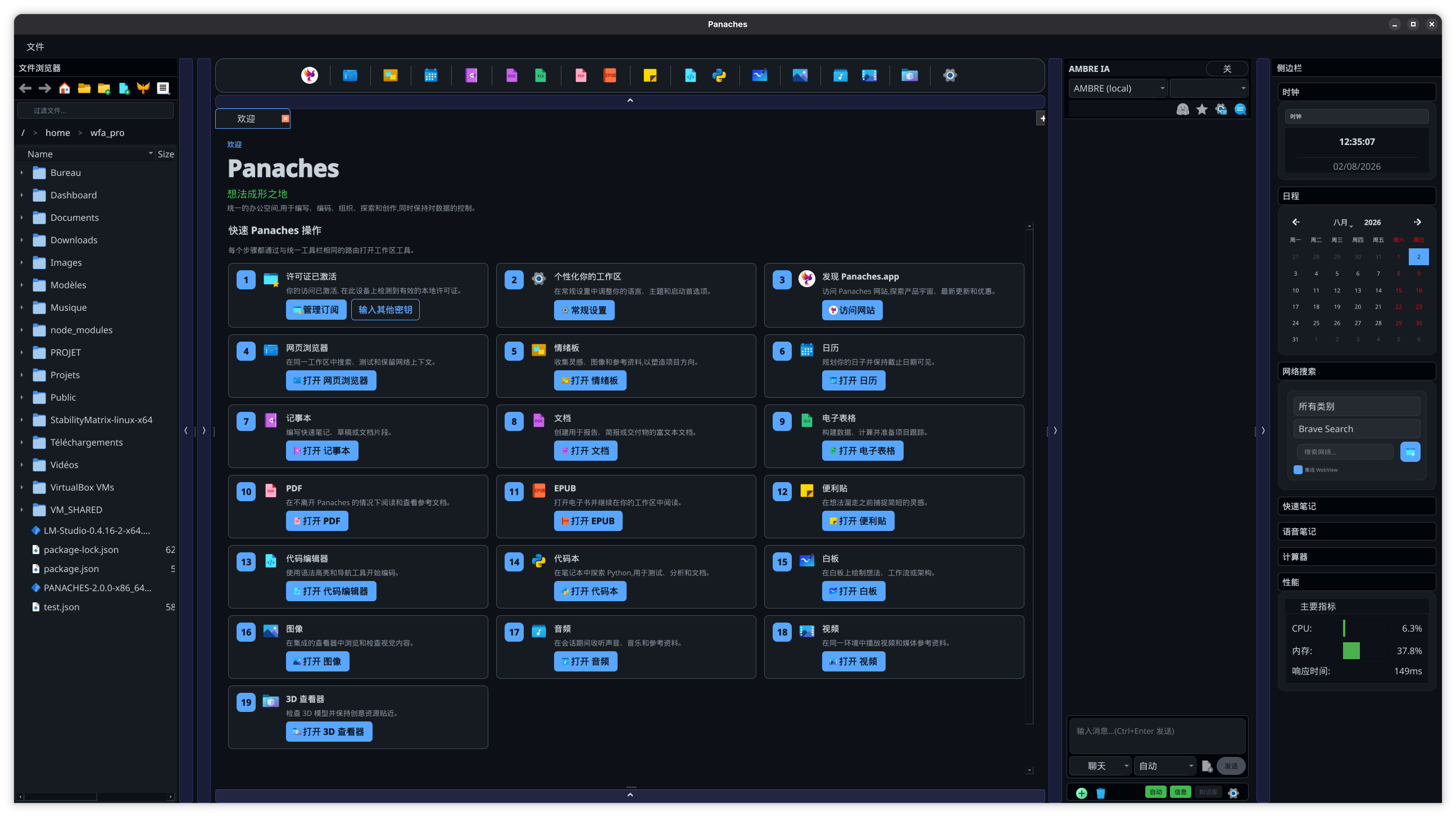
Task: Toggle the green 自动 chip in AI footer
Action: click(1156, 792)
